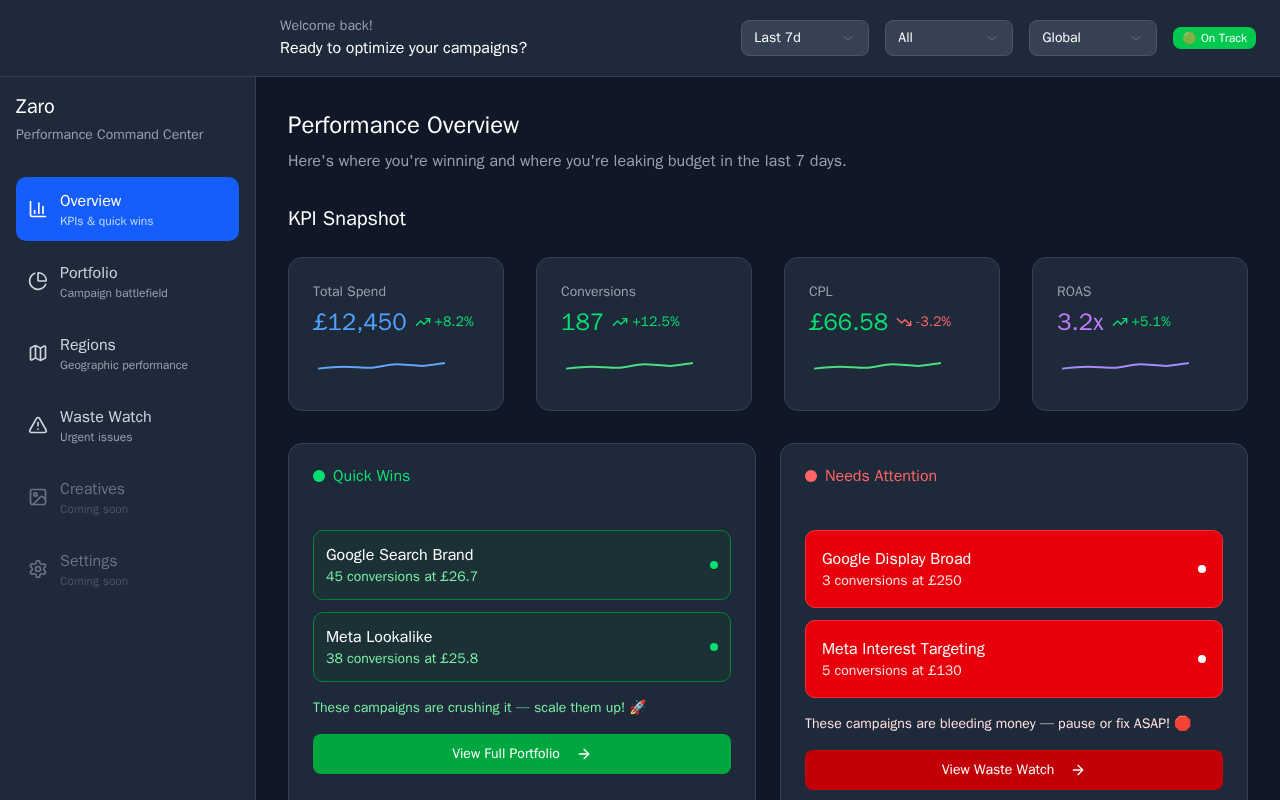The width and height of the screenshot is (1280, 800).
Task: Click the Waste Watch warning triangle icon
Action: [38, 425]
